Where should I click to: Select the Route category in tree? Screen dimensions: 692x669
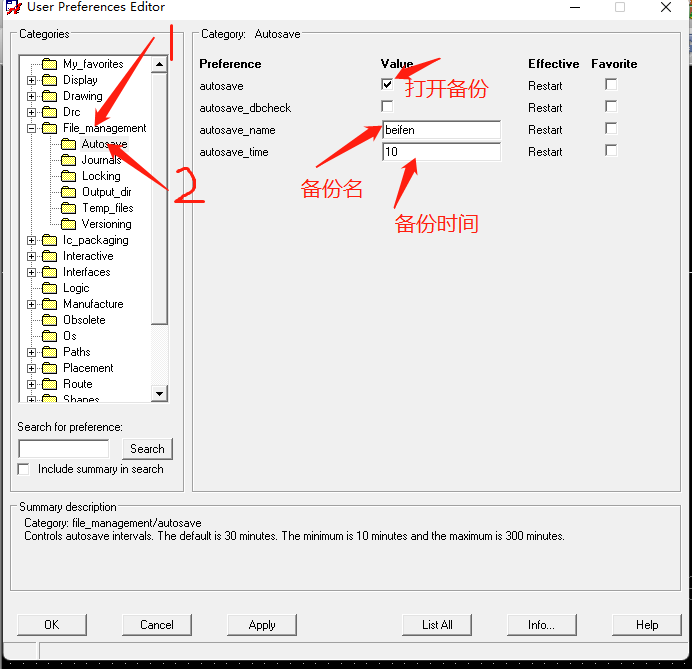(77, 384)
